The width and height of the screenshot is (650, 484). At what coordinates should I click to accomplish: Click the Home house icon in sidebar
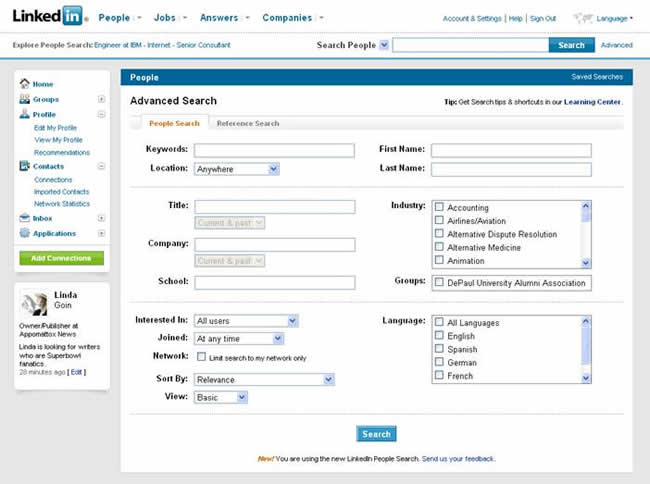tap(24, 83)
